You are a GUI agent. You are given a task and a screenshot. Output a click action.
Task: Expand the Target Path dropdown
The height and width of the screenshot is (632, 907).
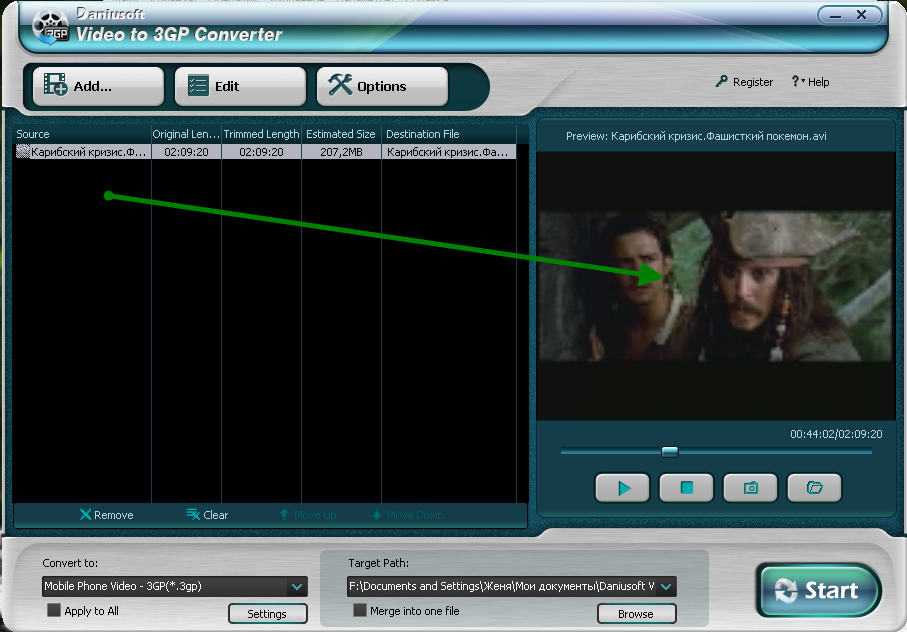[x=666, y=586]
